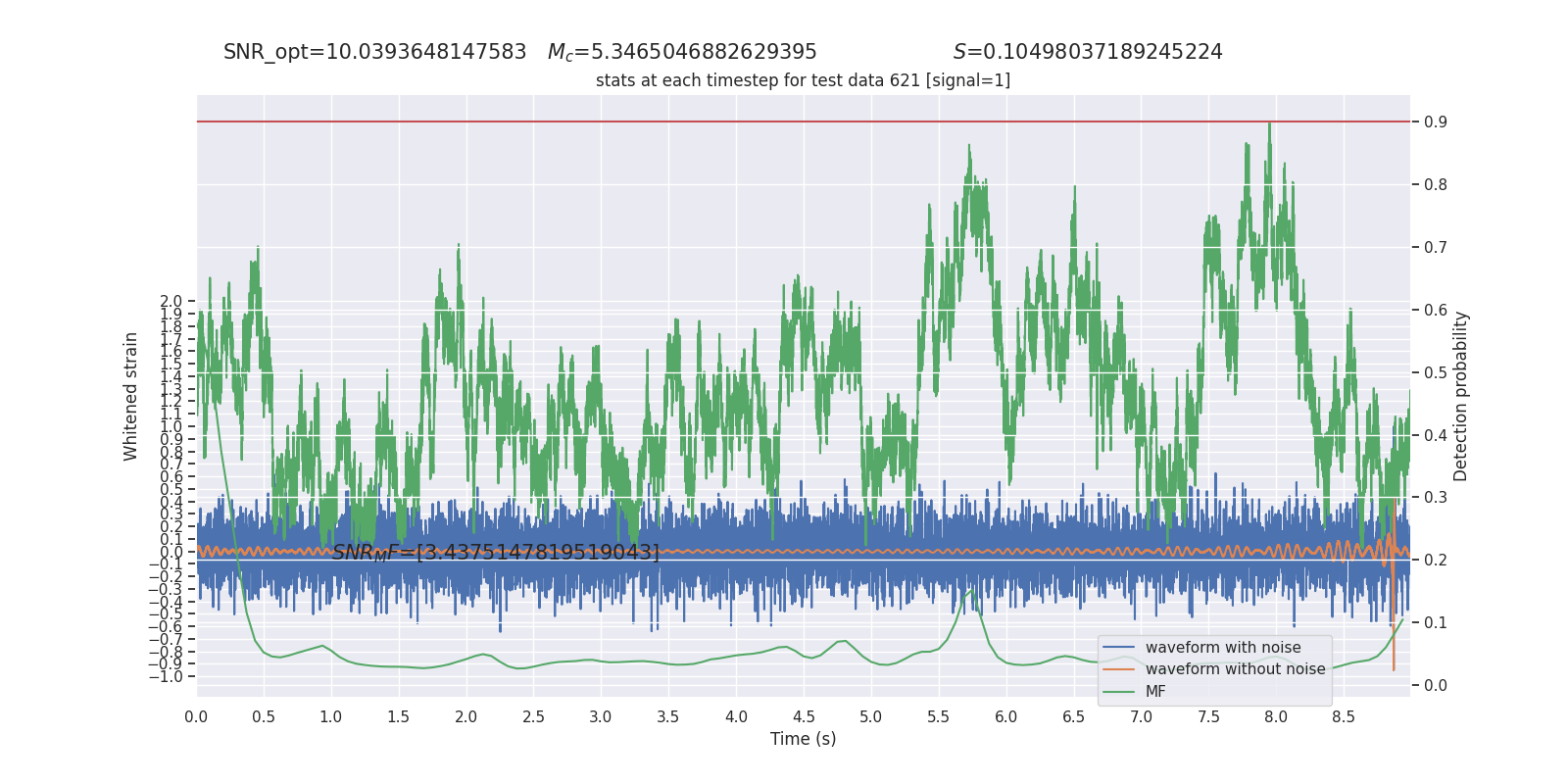Viewport: 1568px width, 784px height.
Task: Click the SNR_opt=10.0393648147583 title text
Action: [374, 52]
